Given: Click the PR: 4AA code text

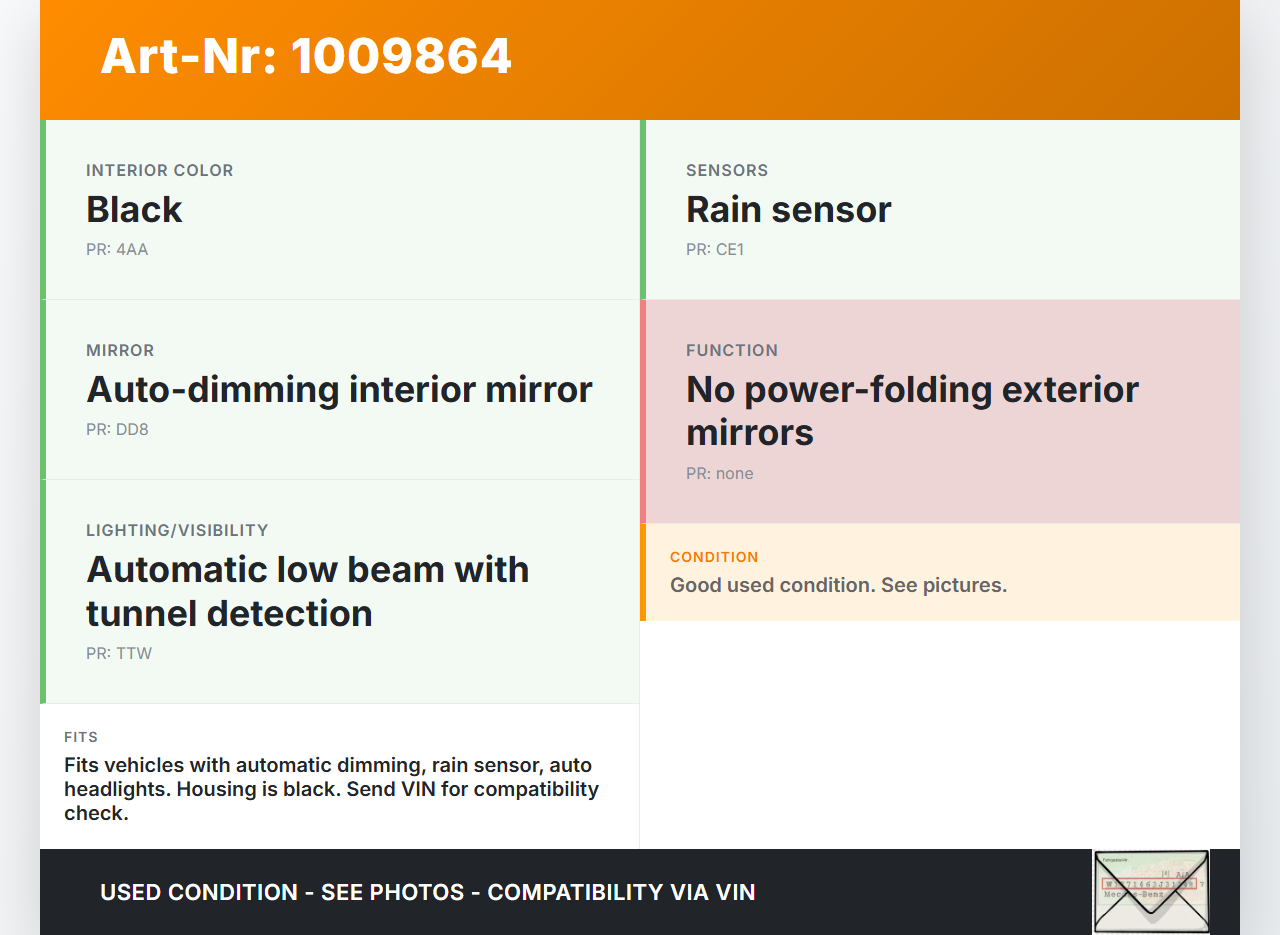Looking at the screenshot, I should (x=117, y=250).
